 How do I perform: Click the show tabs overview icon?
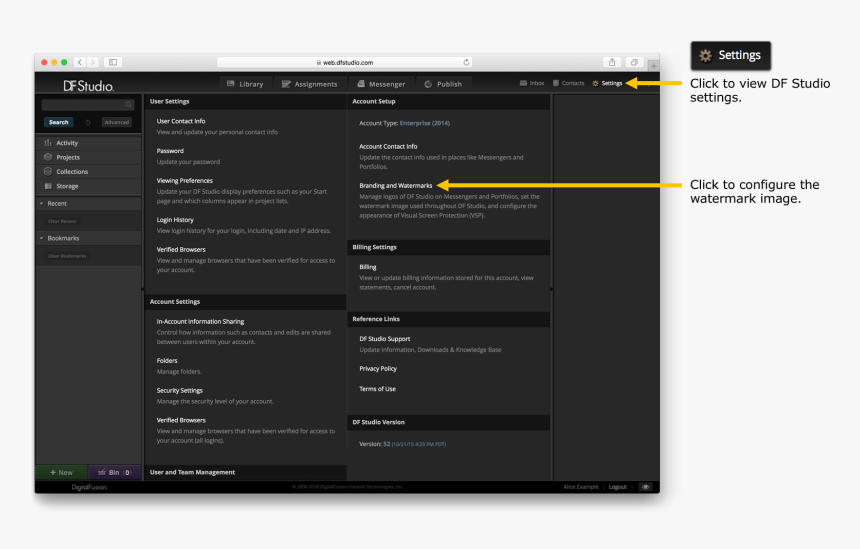coord(634,63)
